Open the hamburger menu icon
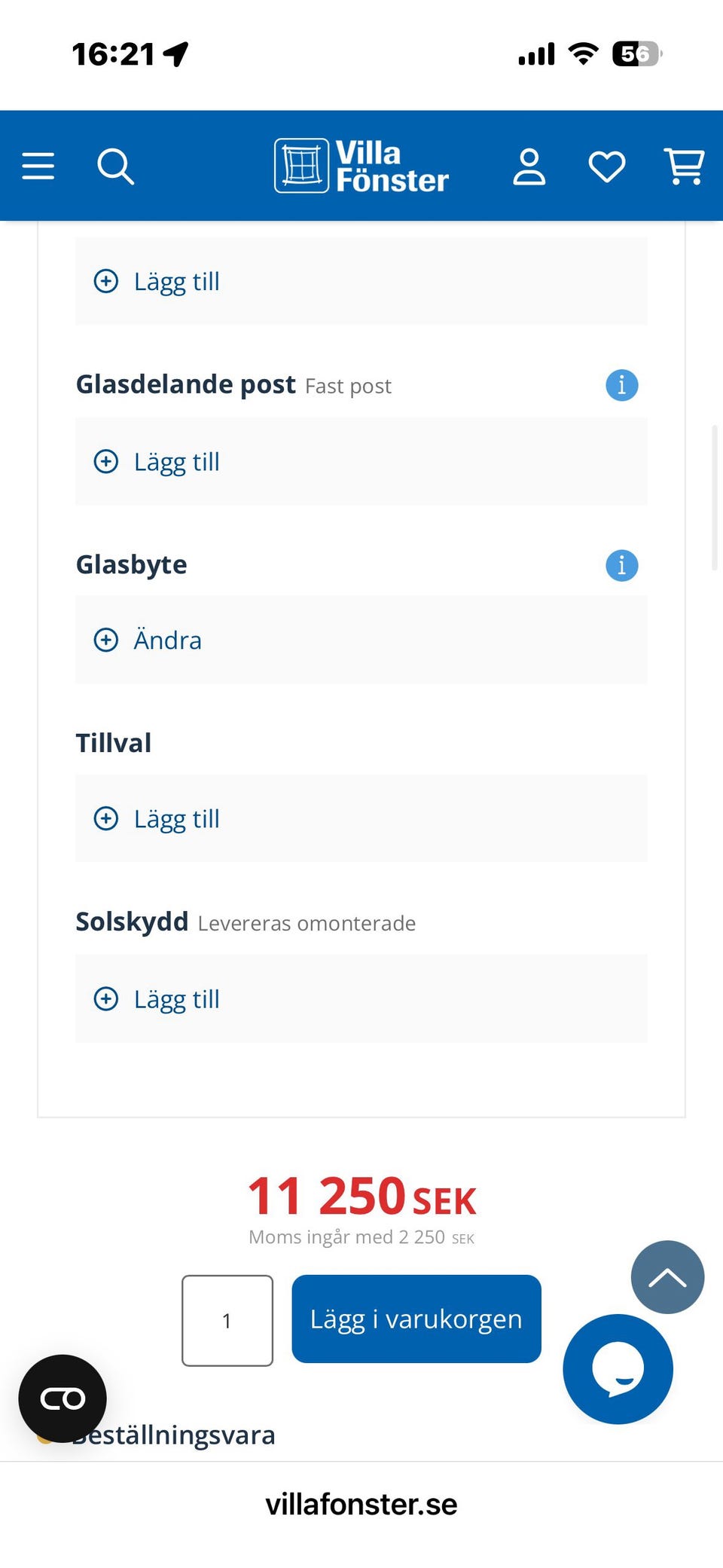This screenshot has height=1568, width=723. [x=38, y=166]
